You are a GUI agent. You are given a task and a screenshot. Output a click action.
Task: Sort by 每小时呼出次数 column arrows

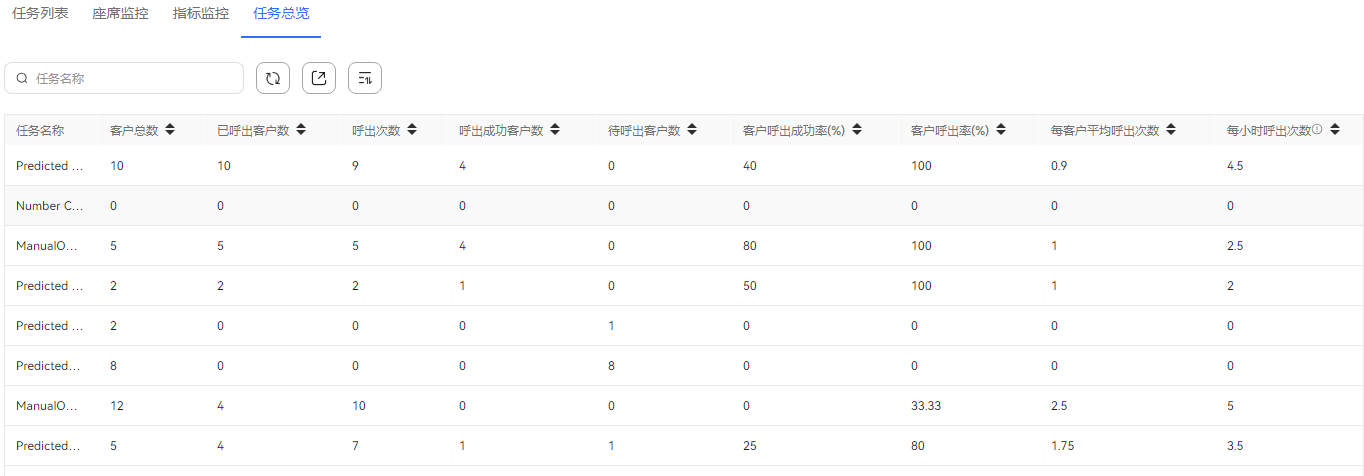click(1335, 129)
